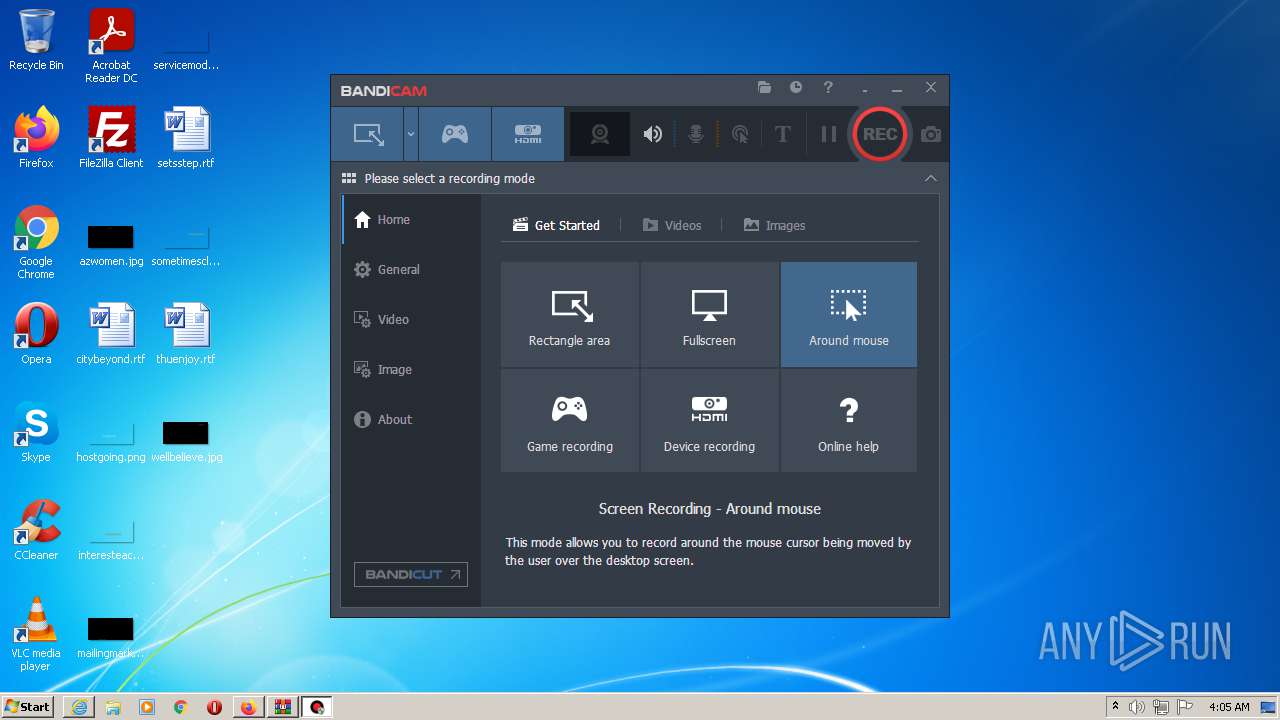This screenshot has height=720, width=1280.
Task: Open the General settings section
Action: click(412, 269)
